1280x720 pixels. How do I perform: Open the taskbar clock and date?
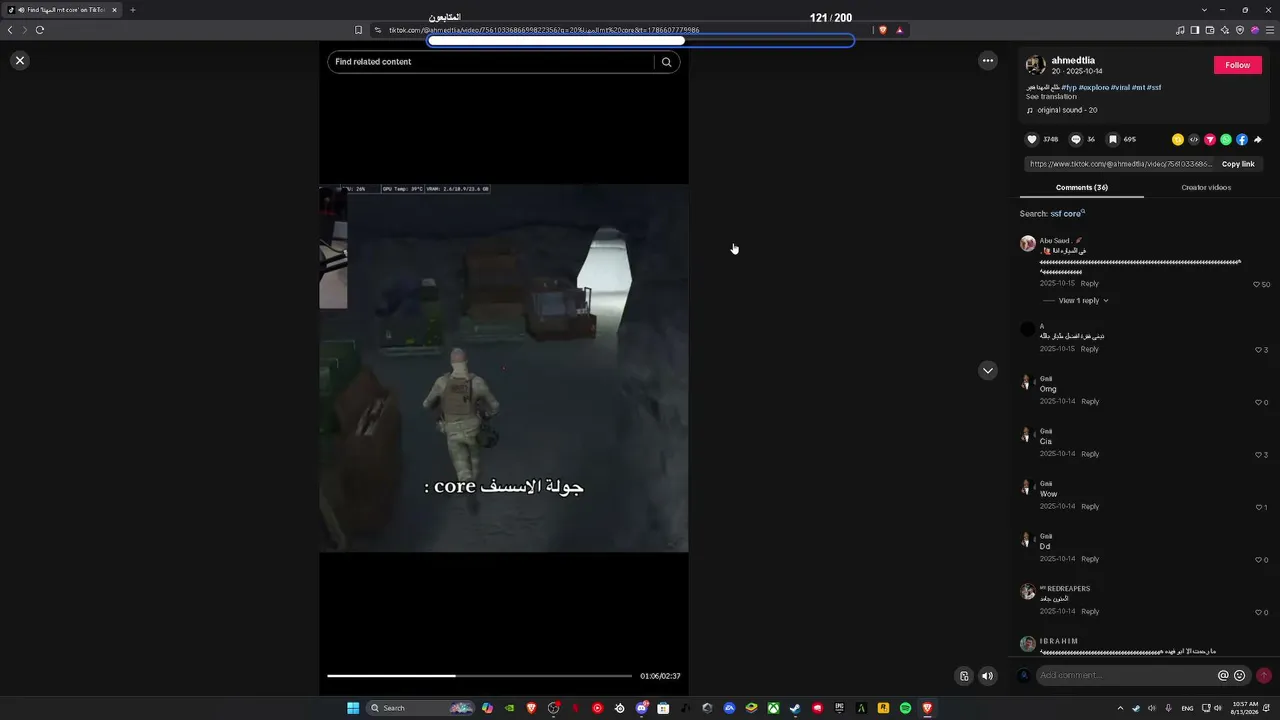click(x=1245, y=708)
